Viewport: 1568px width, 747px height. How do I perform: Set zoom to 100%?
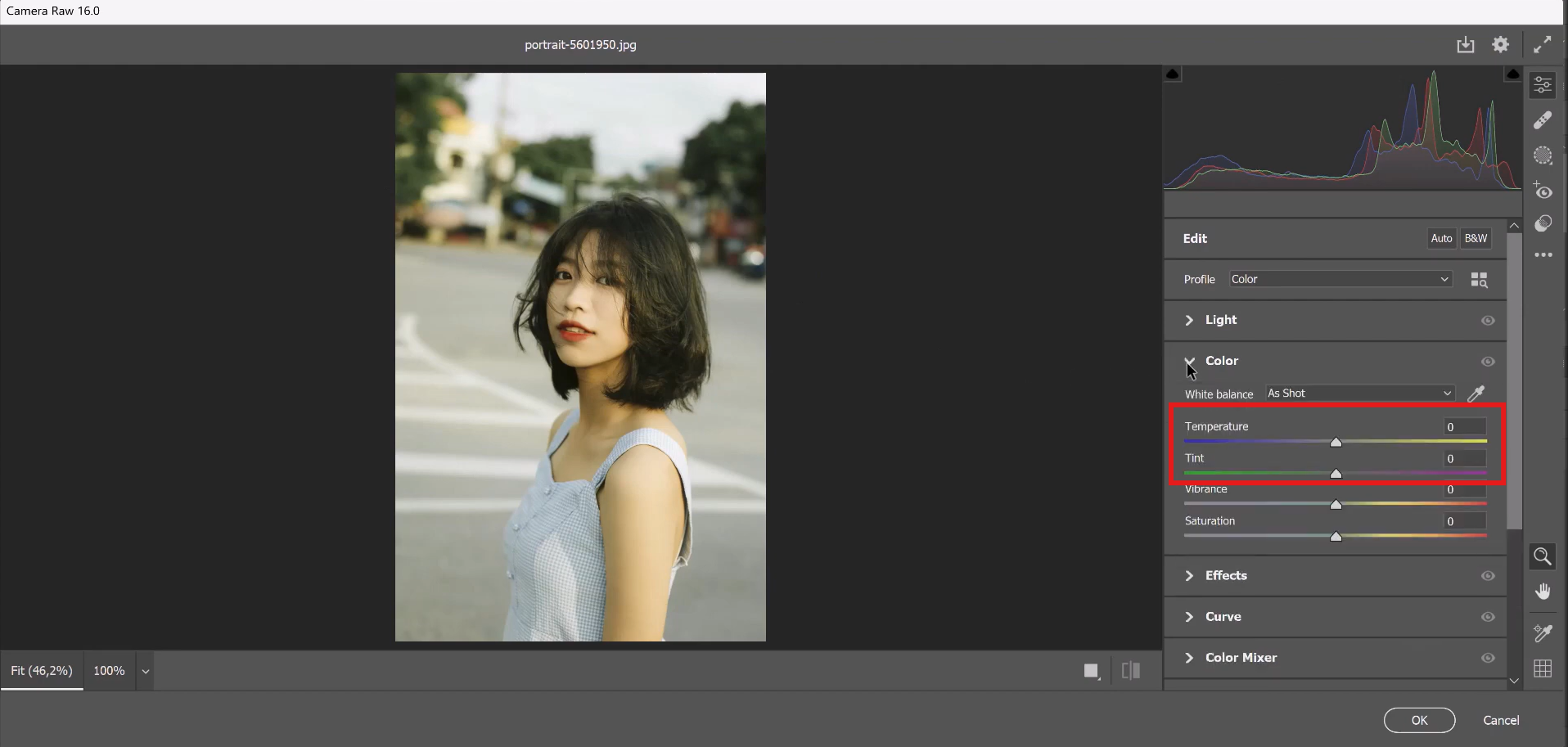click(x=109, y=671)
